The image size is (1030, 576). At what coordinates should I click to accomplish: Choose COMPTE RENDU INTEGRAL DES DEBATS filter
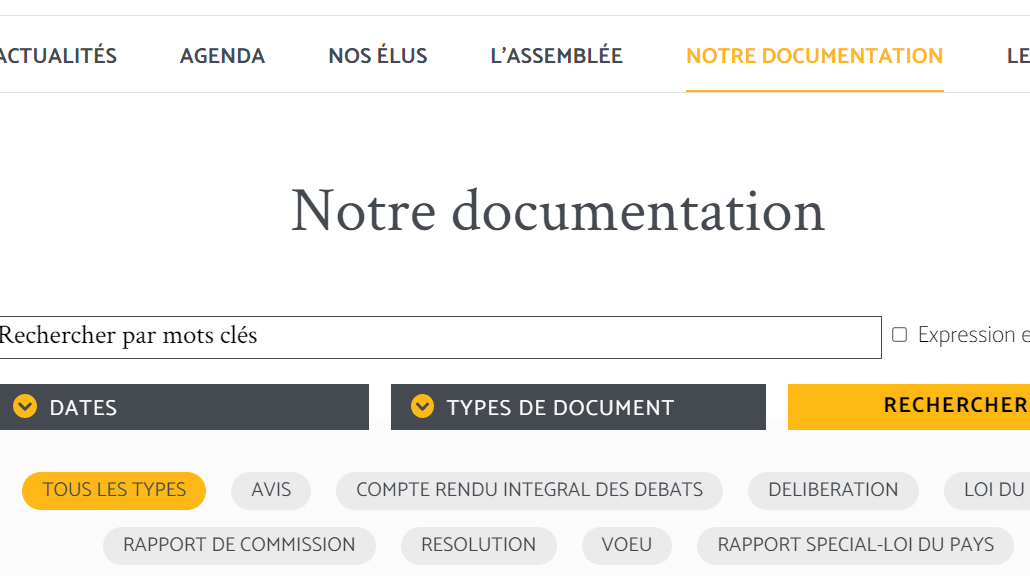(x=529, y=491)
